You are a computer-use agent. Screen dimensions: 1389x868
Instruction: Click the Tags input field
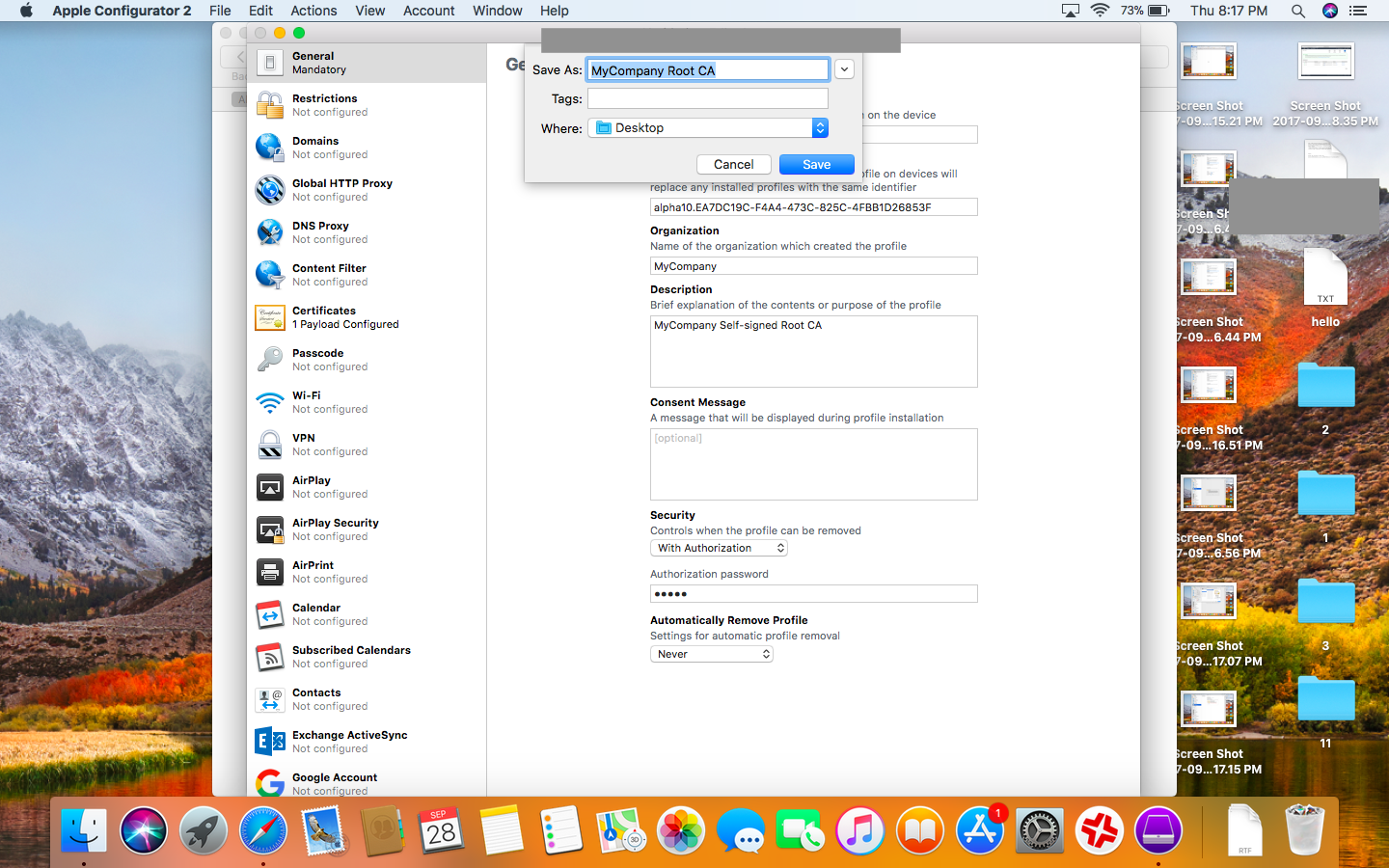click(708, 98)
